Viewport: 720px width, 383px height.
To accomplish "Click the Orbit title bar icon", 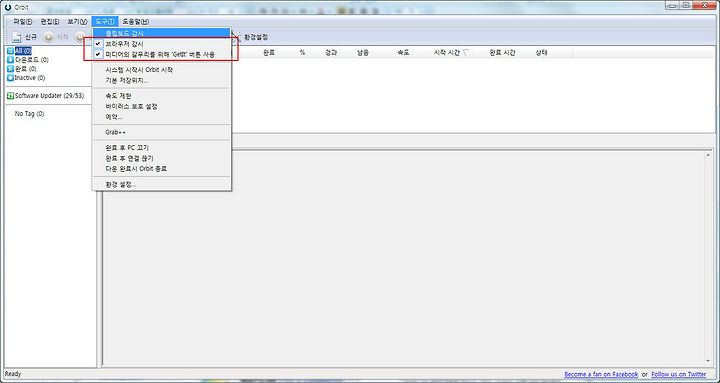I will [x=8, y=7].
